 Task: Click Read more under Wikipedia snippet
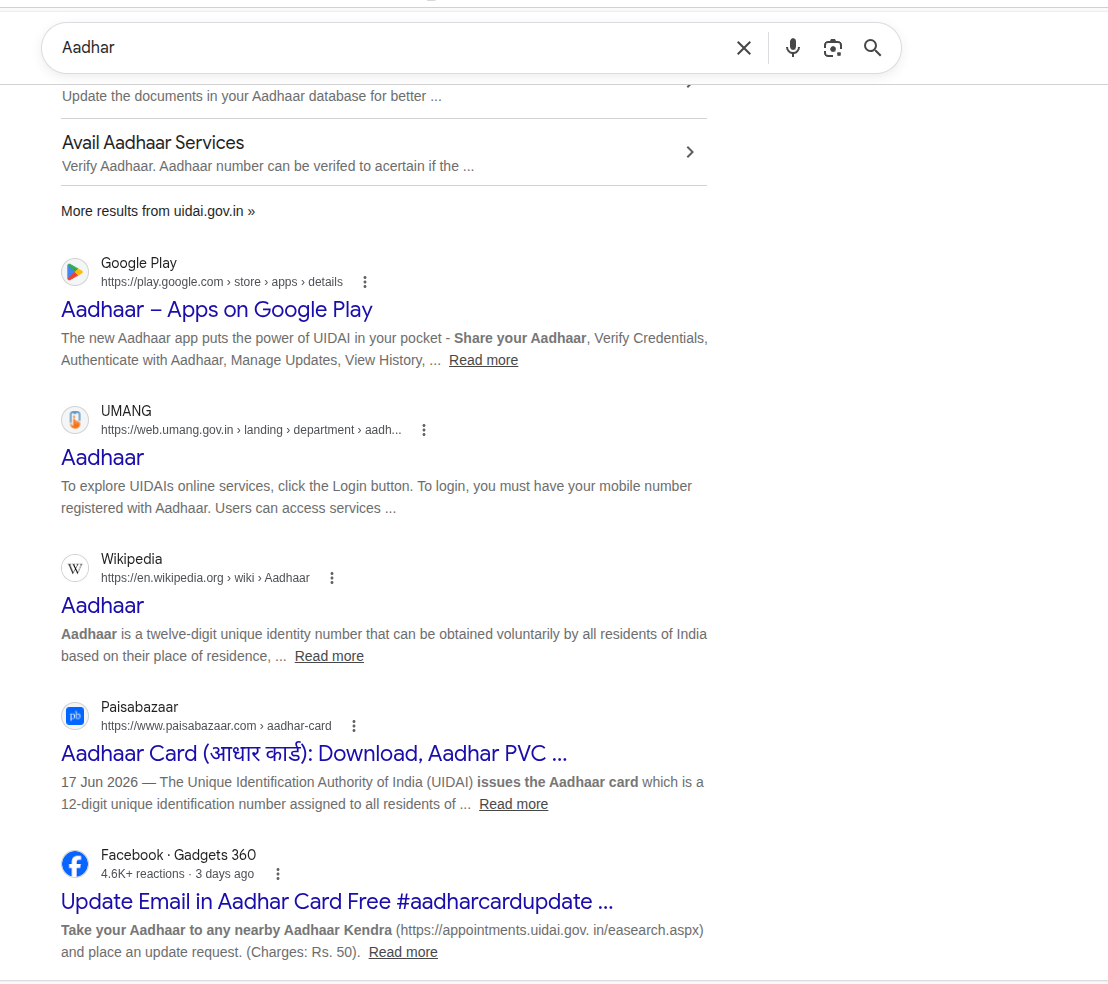(329, 656)
